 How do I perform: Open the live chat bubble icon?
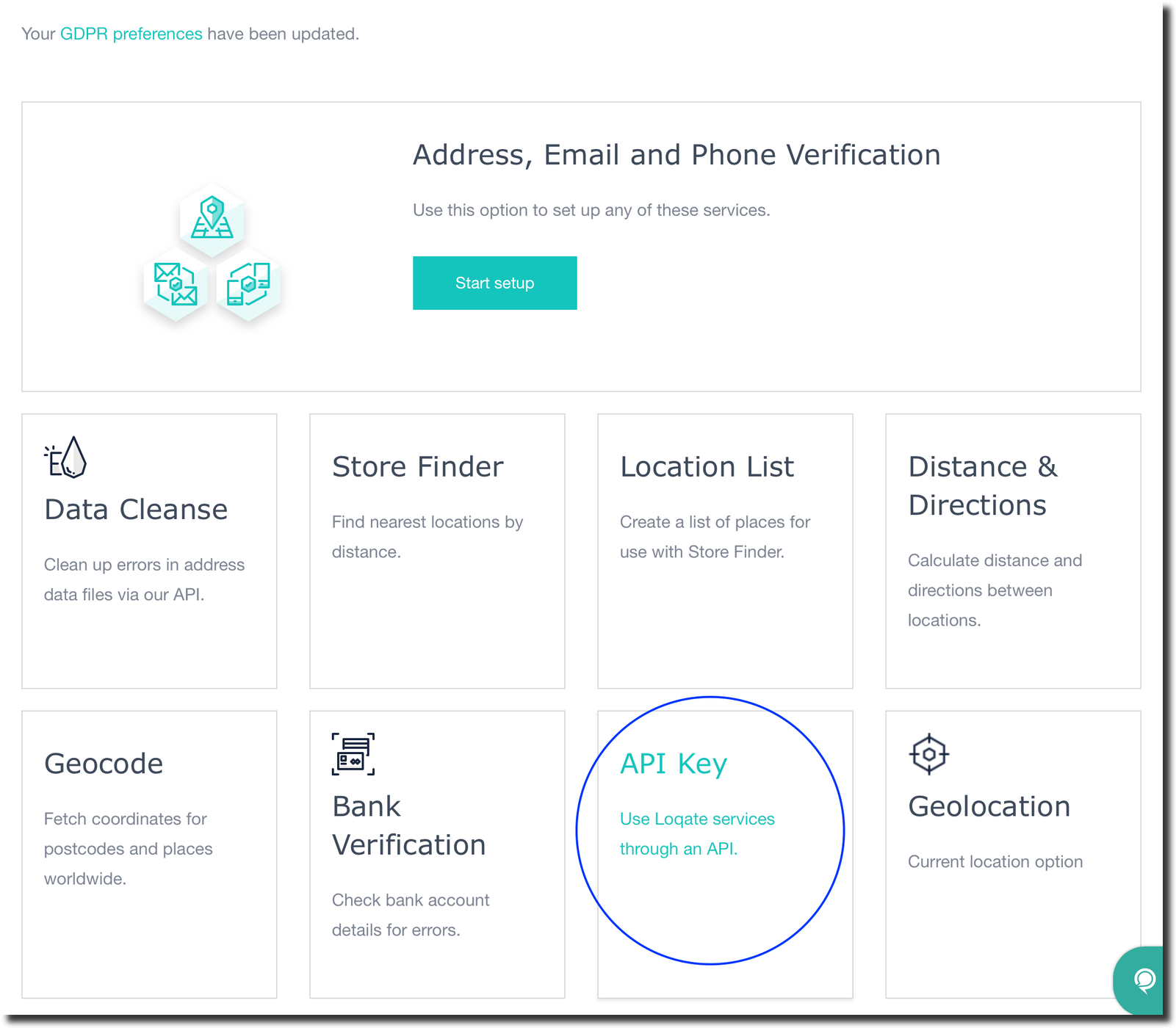[1144, 980]
